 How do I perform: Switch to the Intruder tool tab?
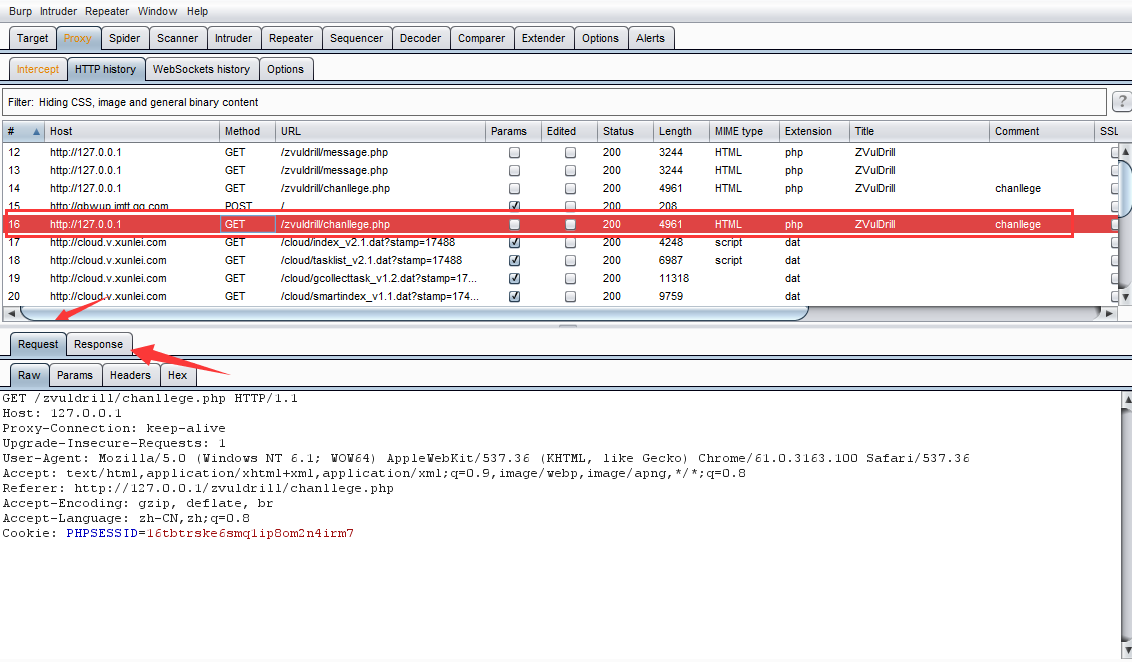pos(233,38)
